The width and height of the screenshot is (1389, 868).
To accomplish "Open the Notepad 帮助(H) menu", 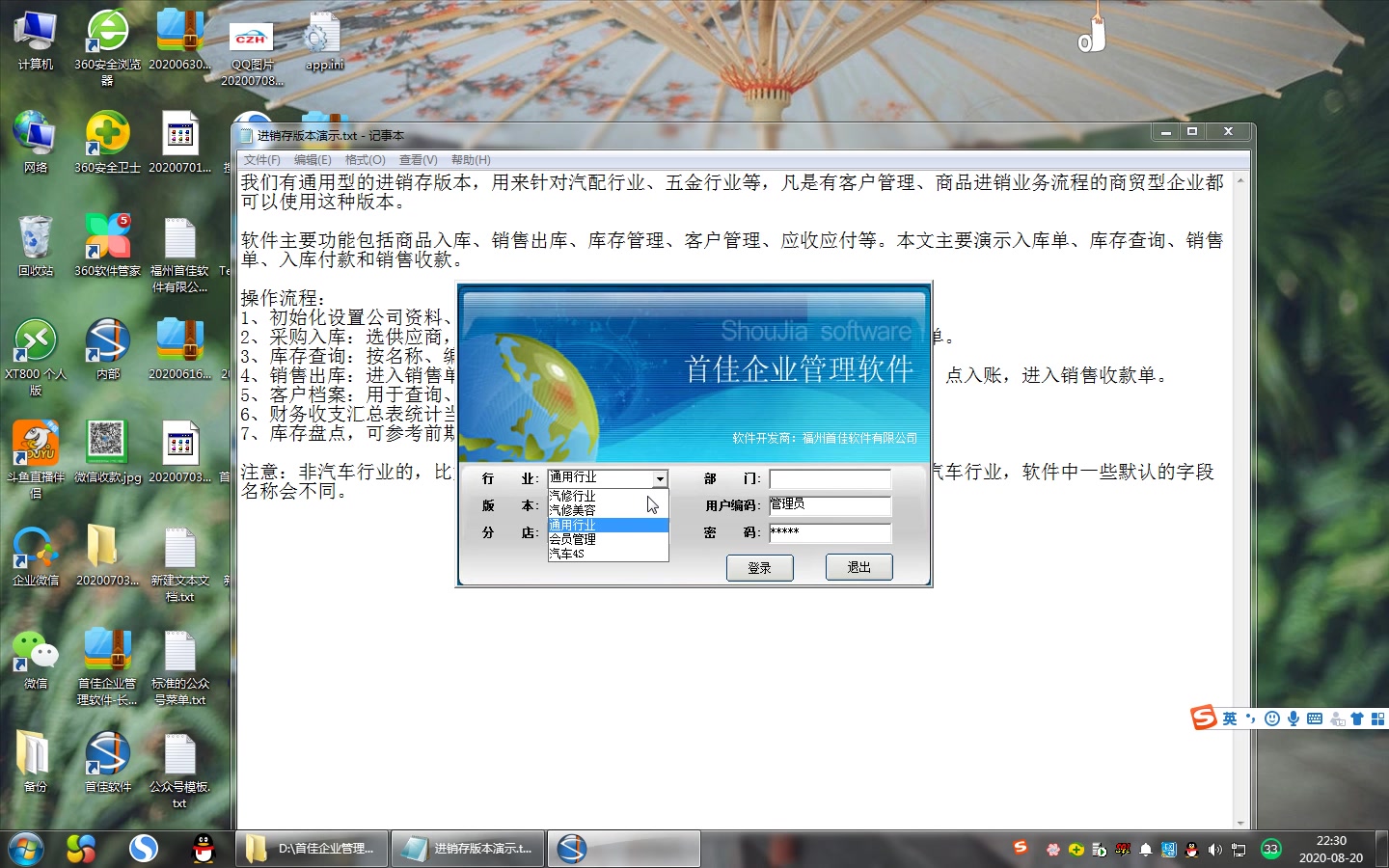I will tap(471, 160).
